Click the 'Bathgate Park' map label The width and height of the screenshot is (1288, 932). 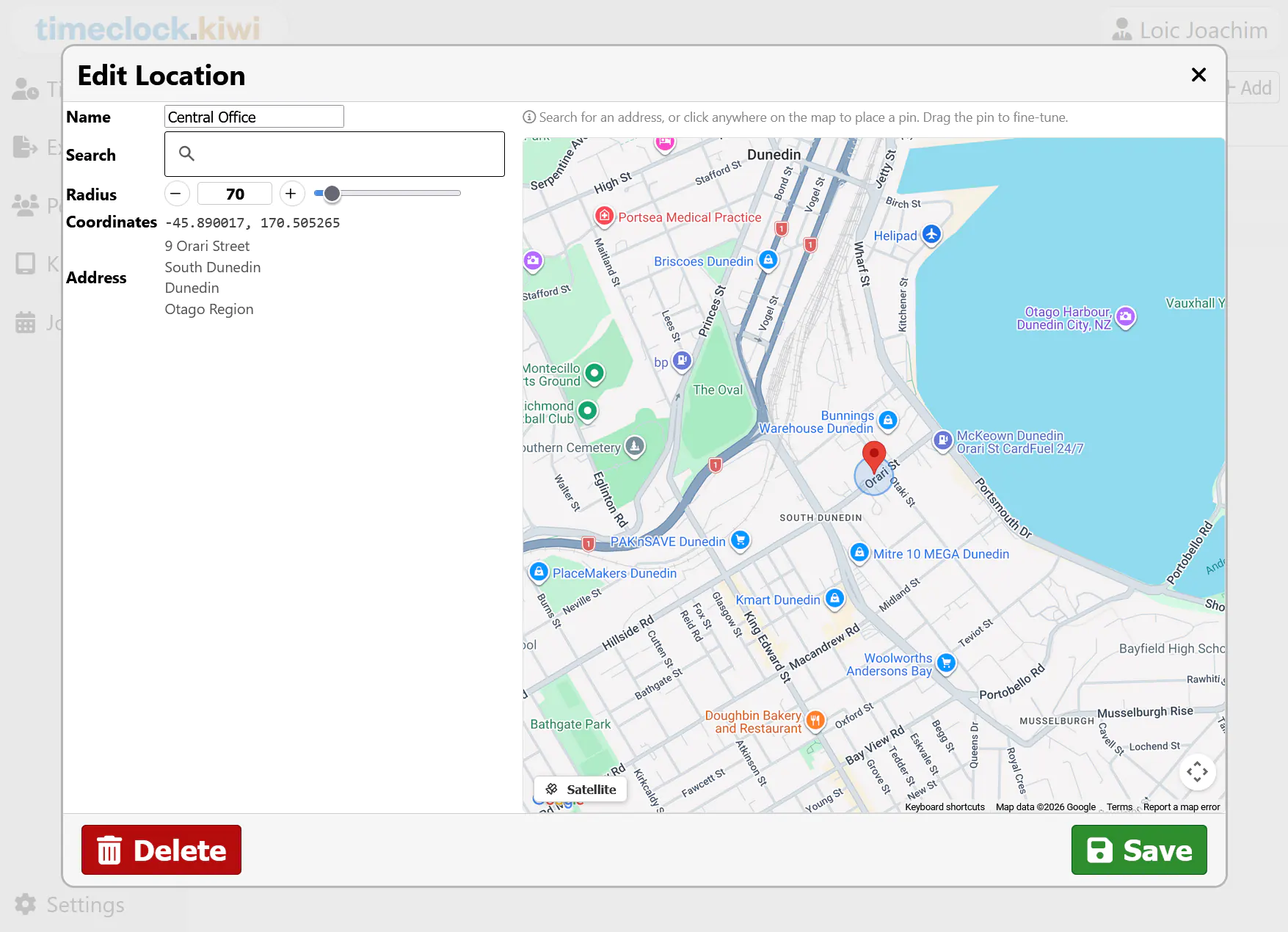click(x=570, y=724)
